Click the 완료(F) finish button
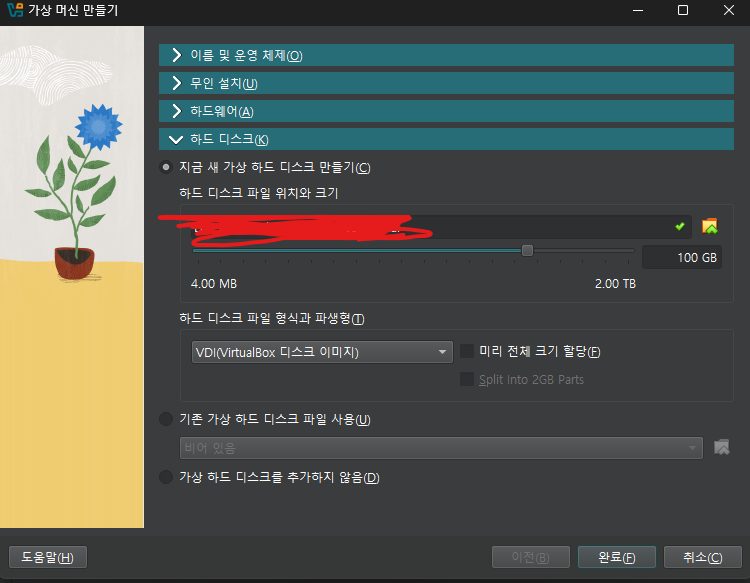The image size is (750, 583). [617, 557]
